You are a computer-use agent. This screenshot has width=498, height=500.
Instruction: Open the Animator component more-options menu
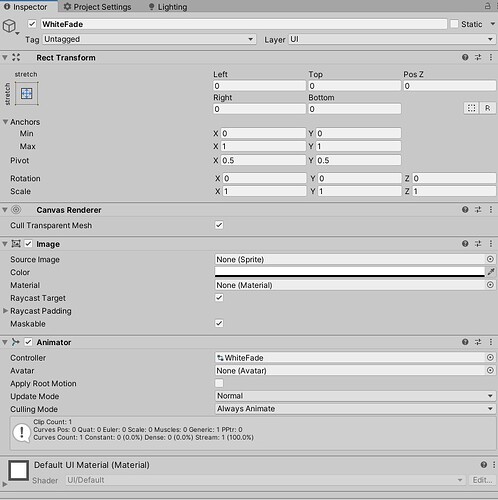click(491, 342)
